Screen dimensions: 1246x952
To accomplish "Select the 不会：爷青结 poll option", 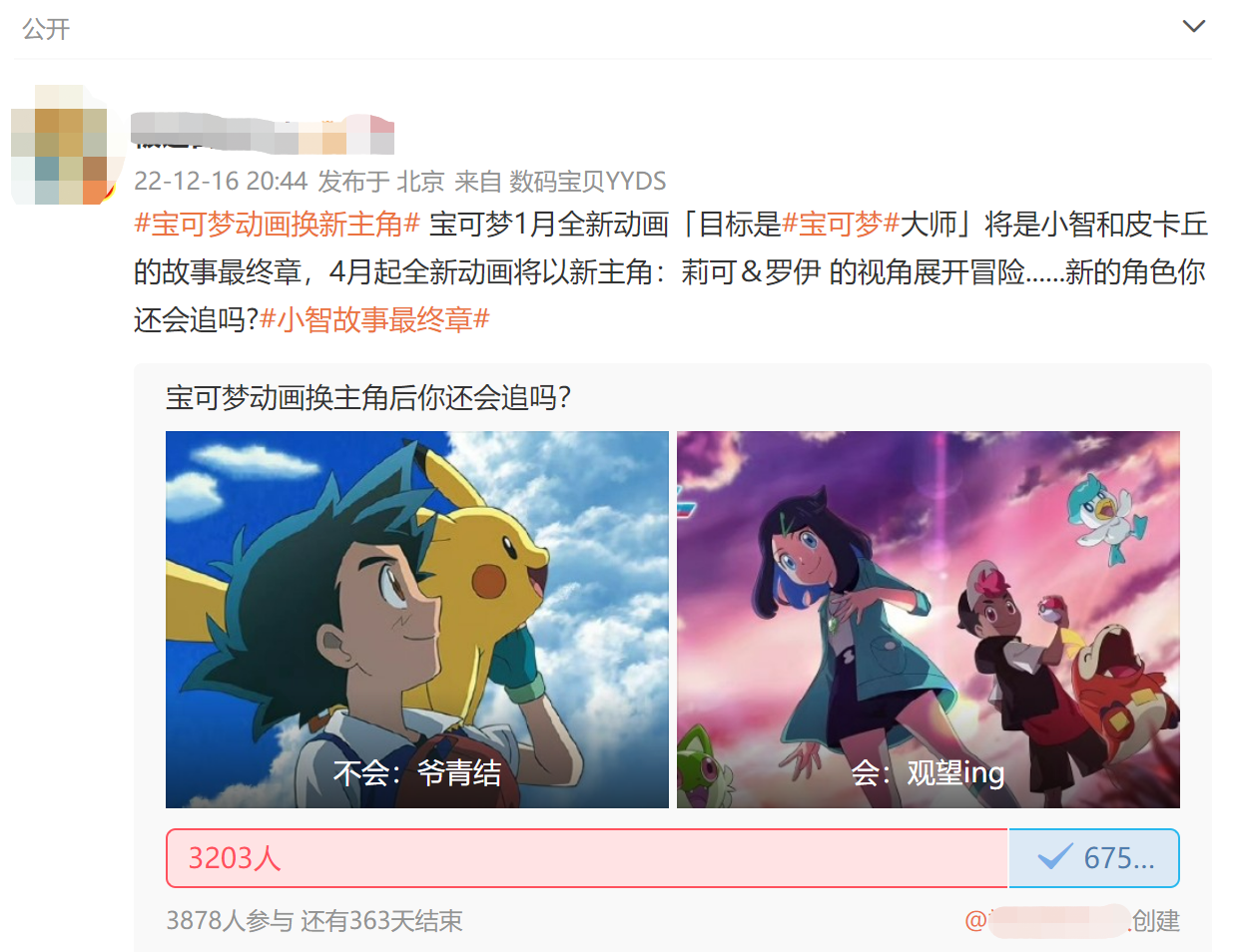I will (x=417, y=772).
